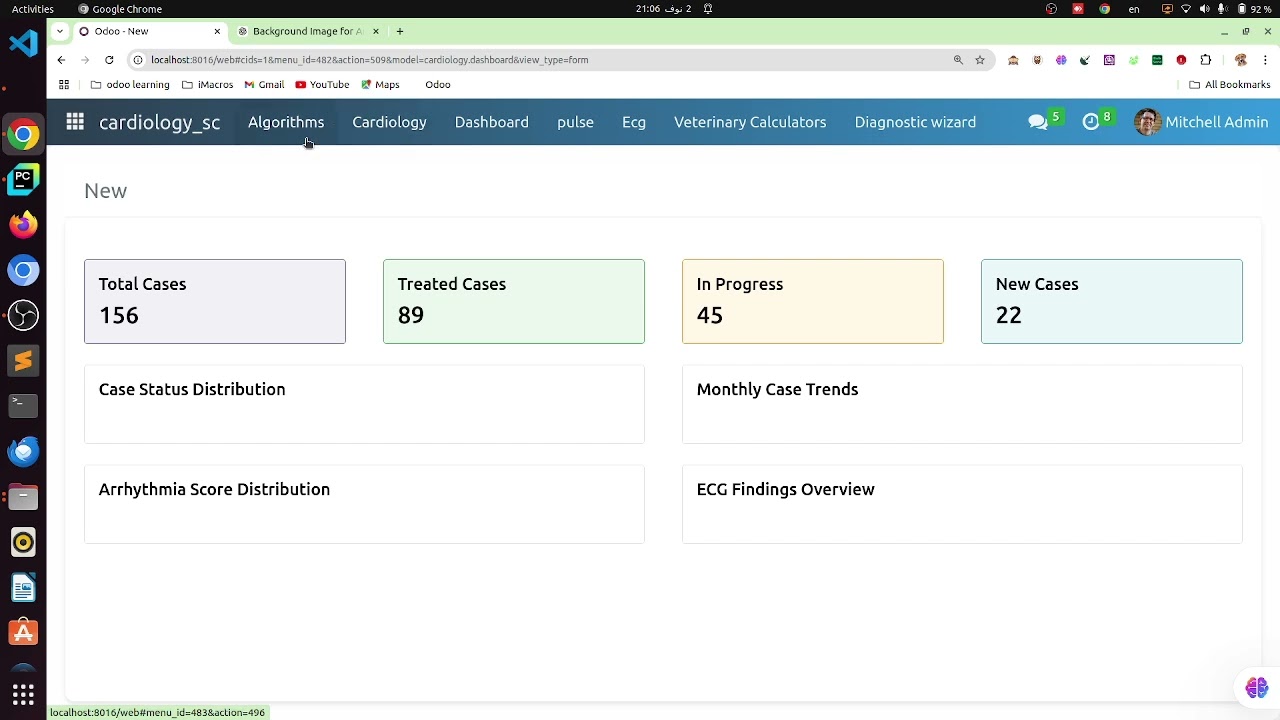The width and height of the screenshot is (1280, 720).
Task: Open the conversations messages icon
Action: tap(1038, 122)
